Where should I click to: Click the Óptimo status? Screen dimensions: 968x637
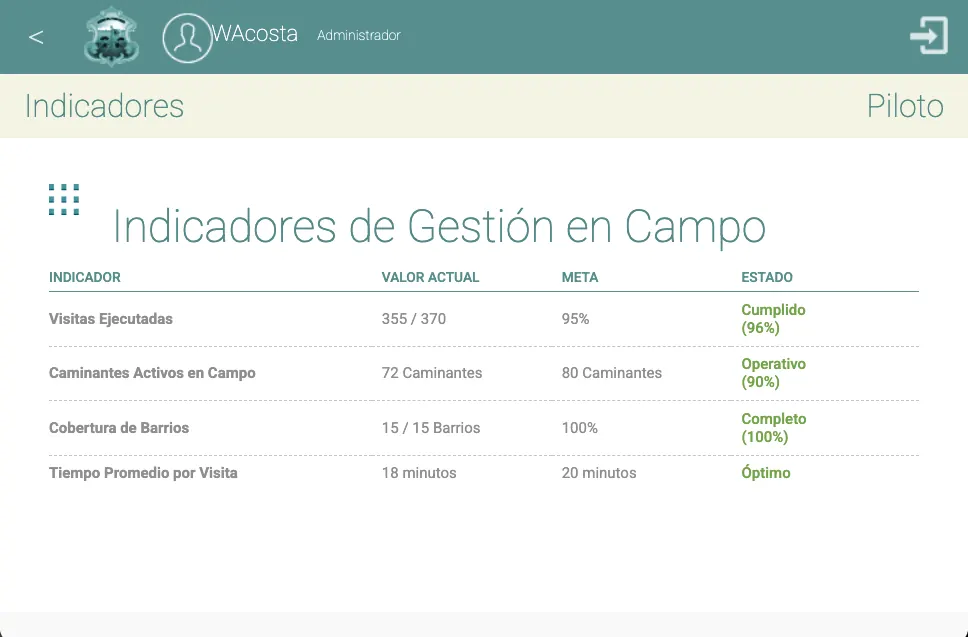766,473
